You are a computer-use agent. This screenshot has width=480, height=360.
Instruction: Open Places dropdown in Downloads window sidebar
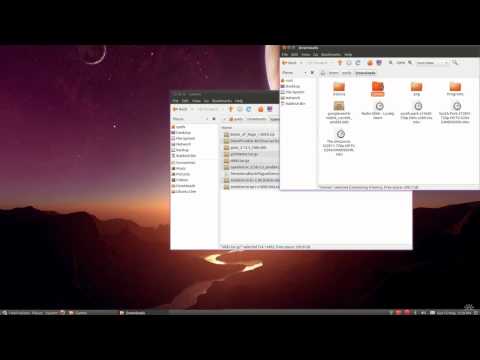(x=294, y=73)
